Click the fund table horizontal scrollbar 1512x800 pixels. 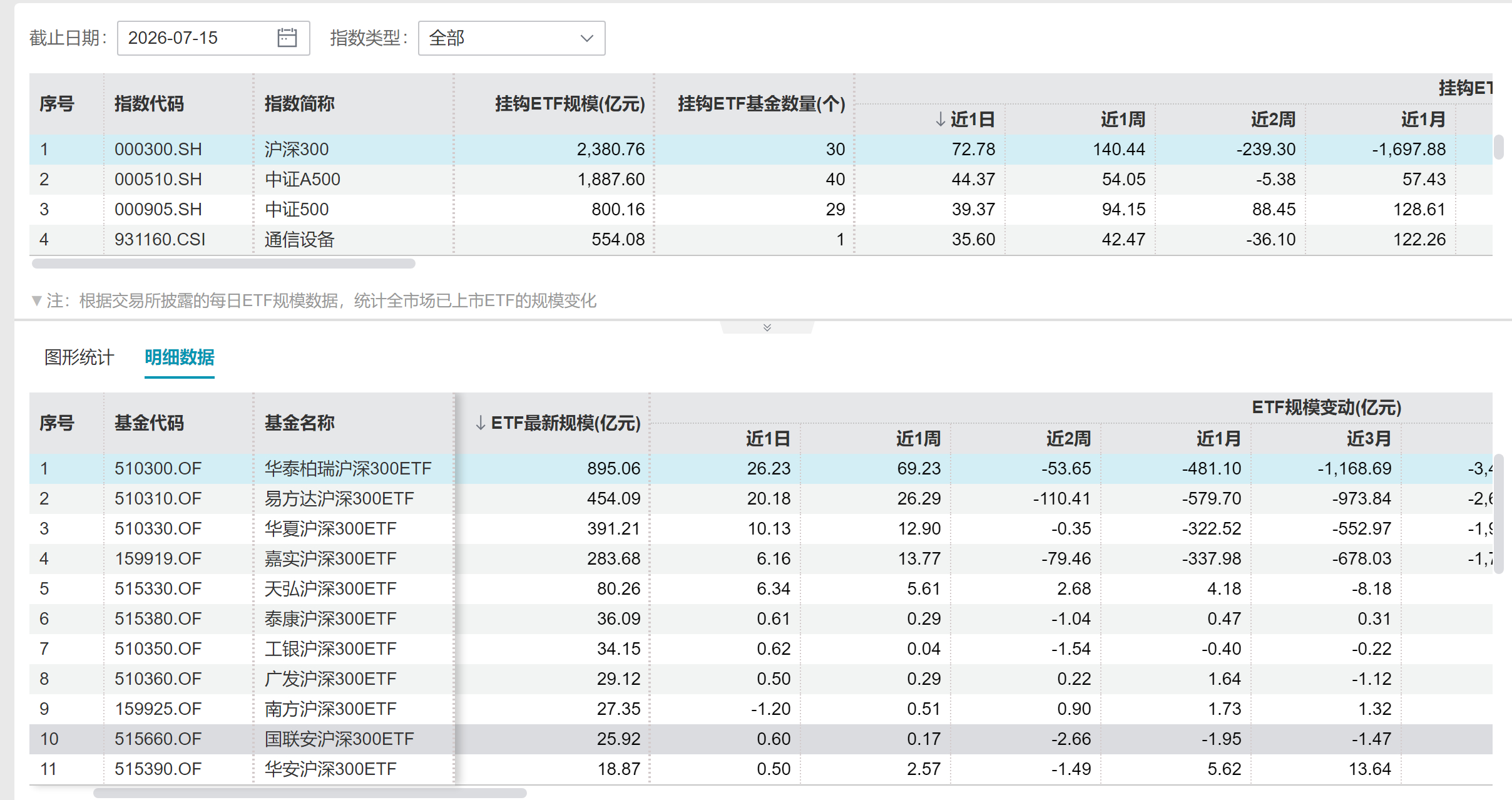(x=310, y=793)
